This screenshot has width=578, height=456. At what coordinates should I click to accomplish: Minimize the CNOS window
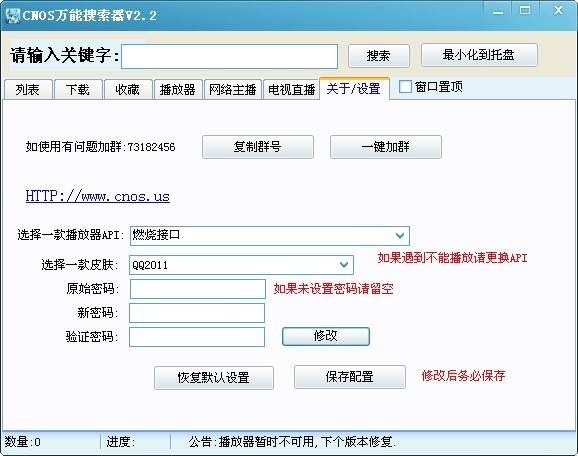click(x=498, y=12)
